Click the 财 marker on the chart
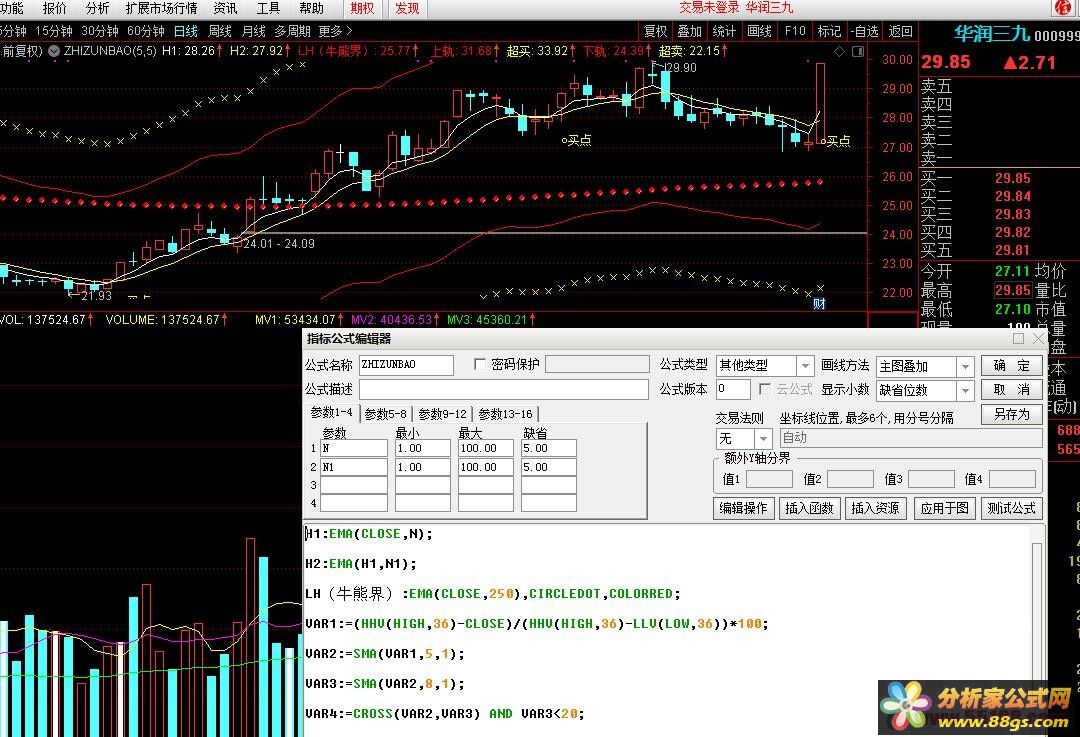The image size is (1080, 737). pyautogui.click(x=819, y=303)
